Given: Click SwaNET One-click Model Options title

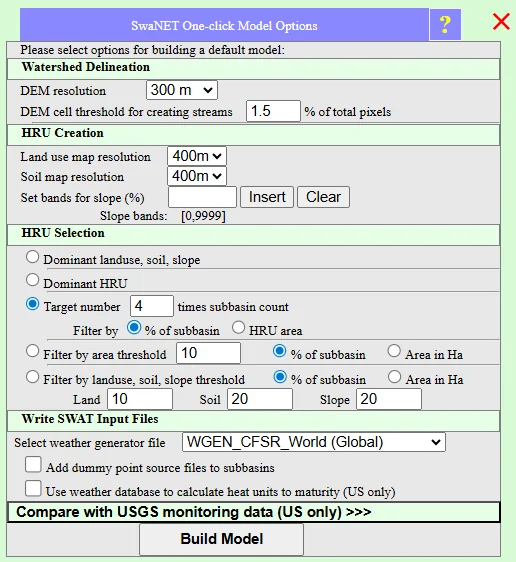Looking at the screenshot, I should tap(224, 25).
